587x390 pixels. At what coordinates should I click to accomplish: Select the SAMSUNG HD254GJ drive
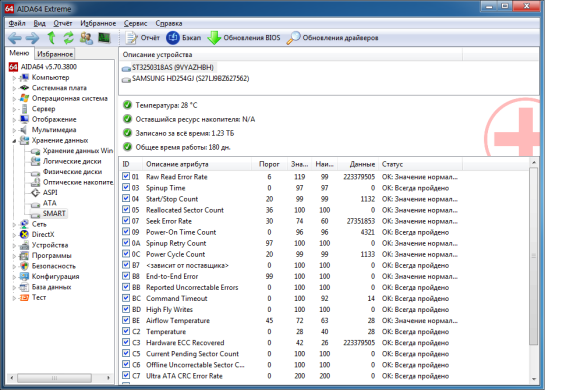coord(190,79)
